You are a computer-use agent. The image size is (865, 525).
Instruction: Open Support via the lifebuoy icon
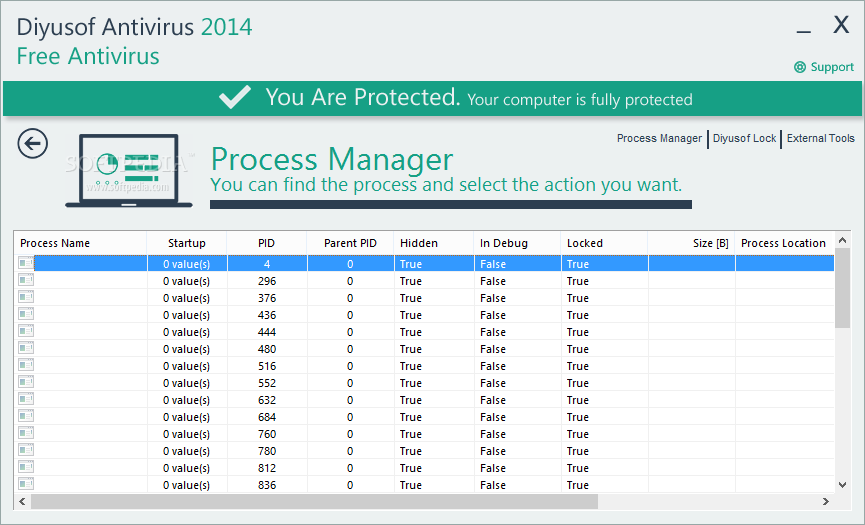[799, 67]
